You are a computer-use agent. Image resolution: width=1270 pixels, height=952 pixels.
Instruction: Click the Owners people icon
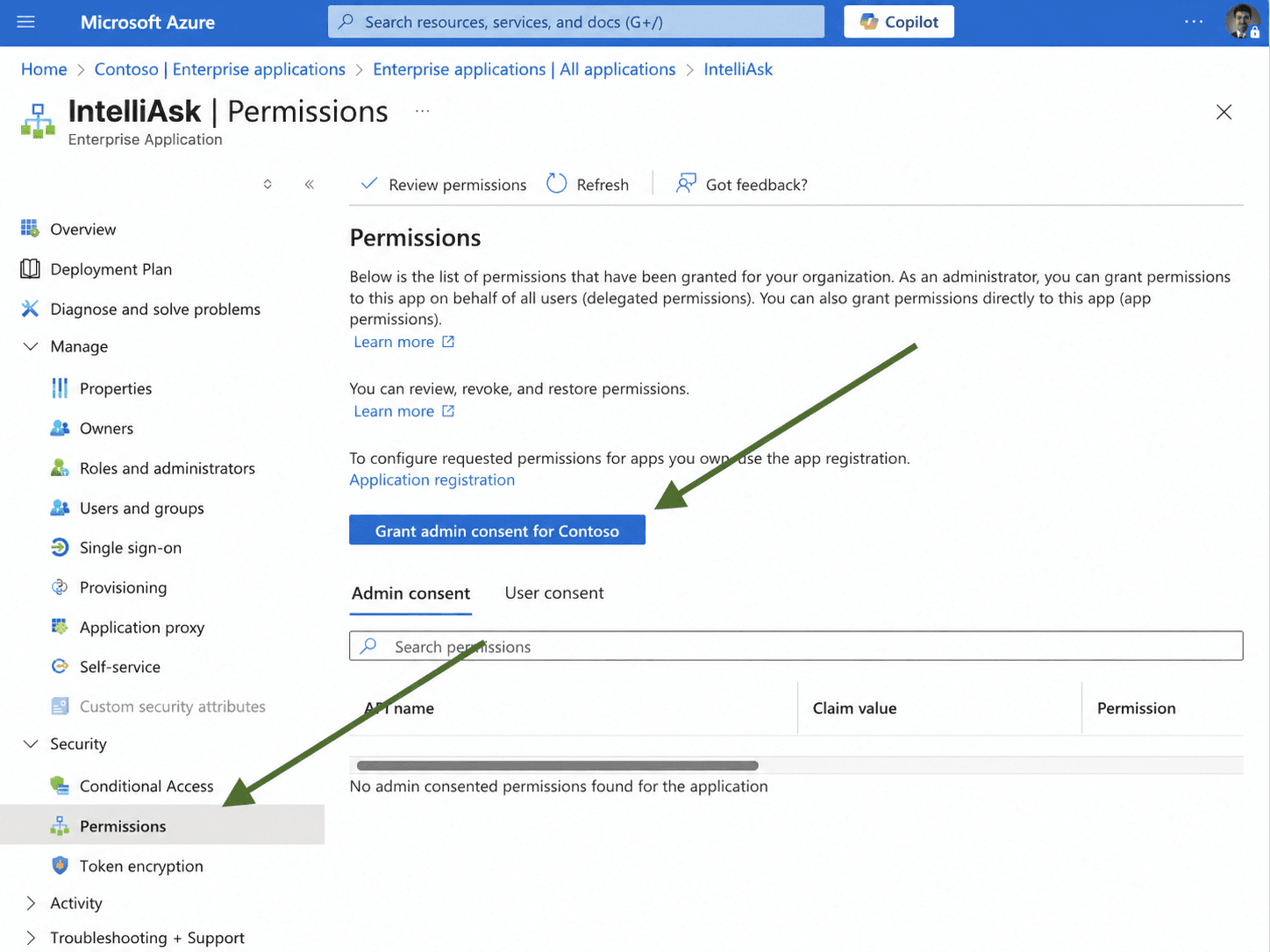[x=60, y=428]
